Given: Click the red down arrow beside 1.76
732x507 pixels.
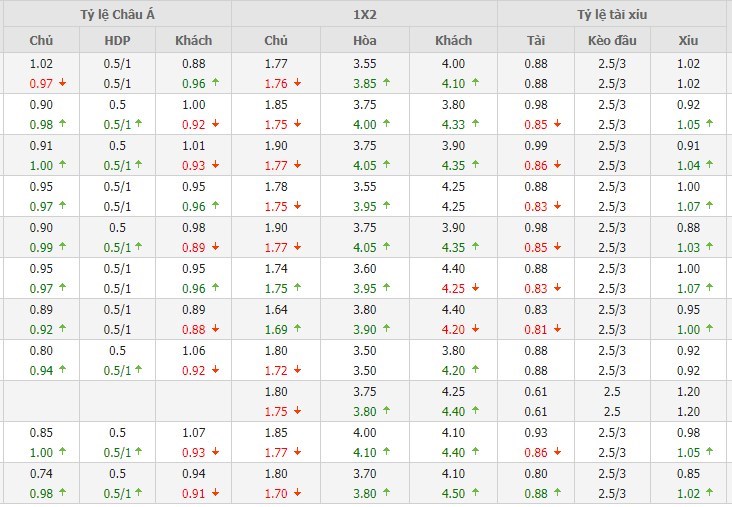Looking at the screenshot, I should coord(296,83).
